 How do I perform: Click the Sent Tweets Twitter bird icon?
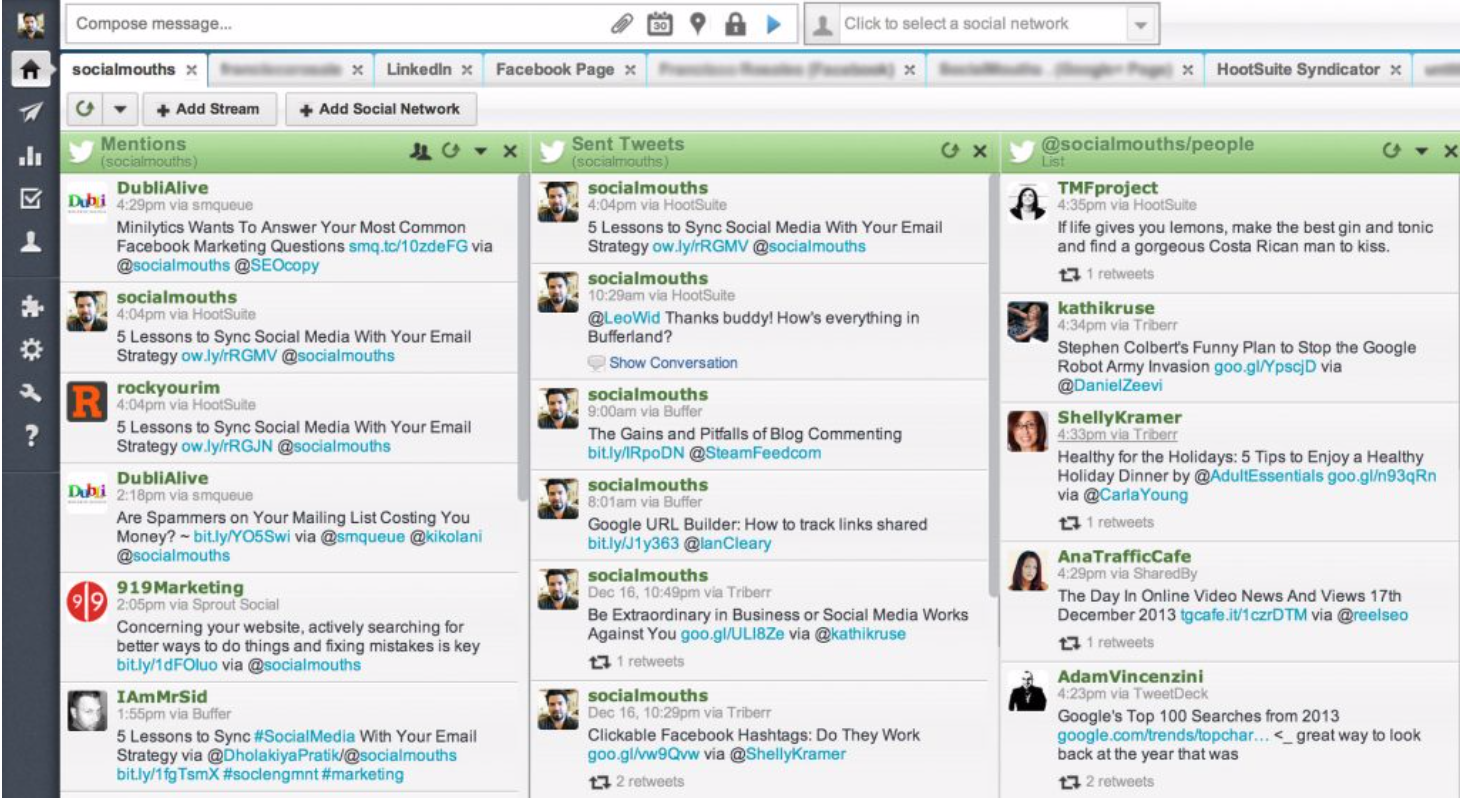(x=552, y=151)
